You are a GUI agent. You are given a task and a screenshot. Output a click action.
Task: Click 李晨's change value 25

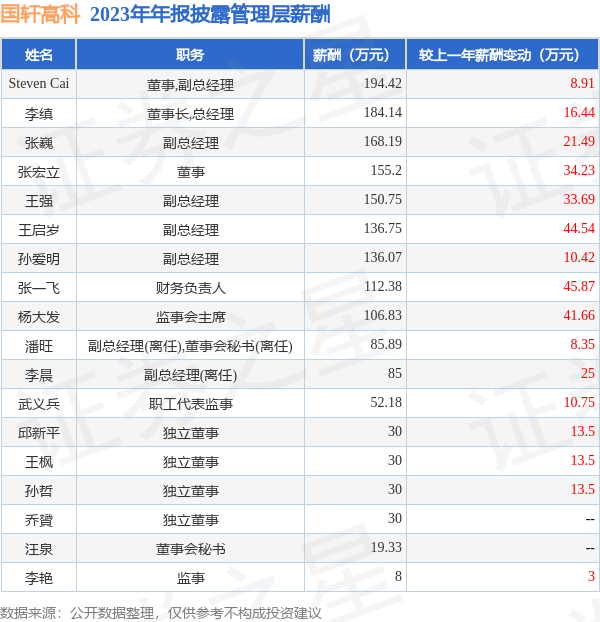[588, 373]
